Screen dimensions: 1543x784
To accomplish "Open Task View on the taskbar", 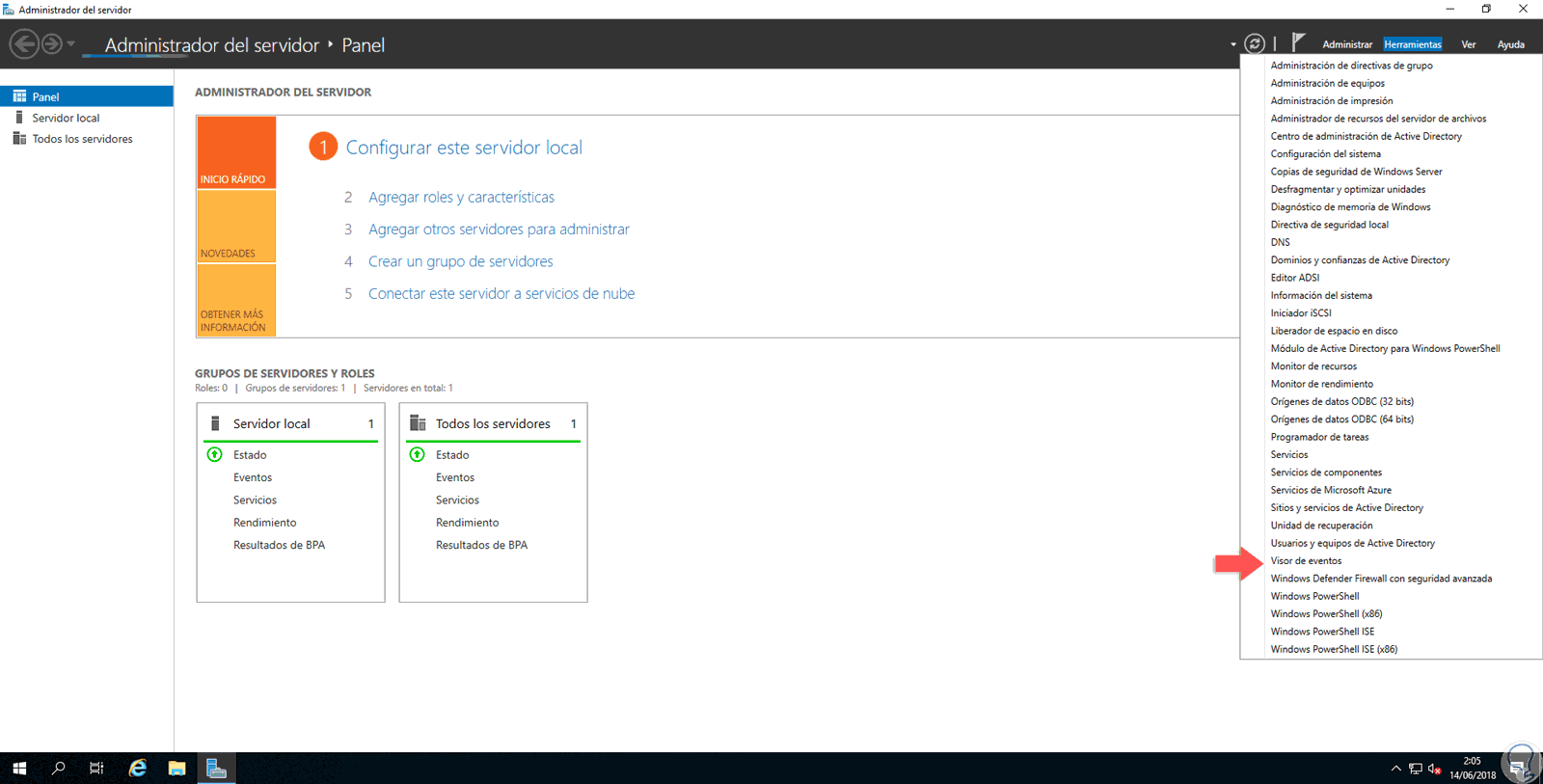I will [96, 769].
